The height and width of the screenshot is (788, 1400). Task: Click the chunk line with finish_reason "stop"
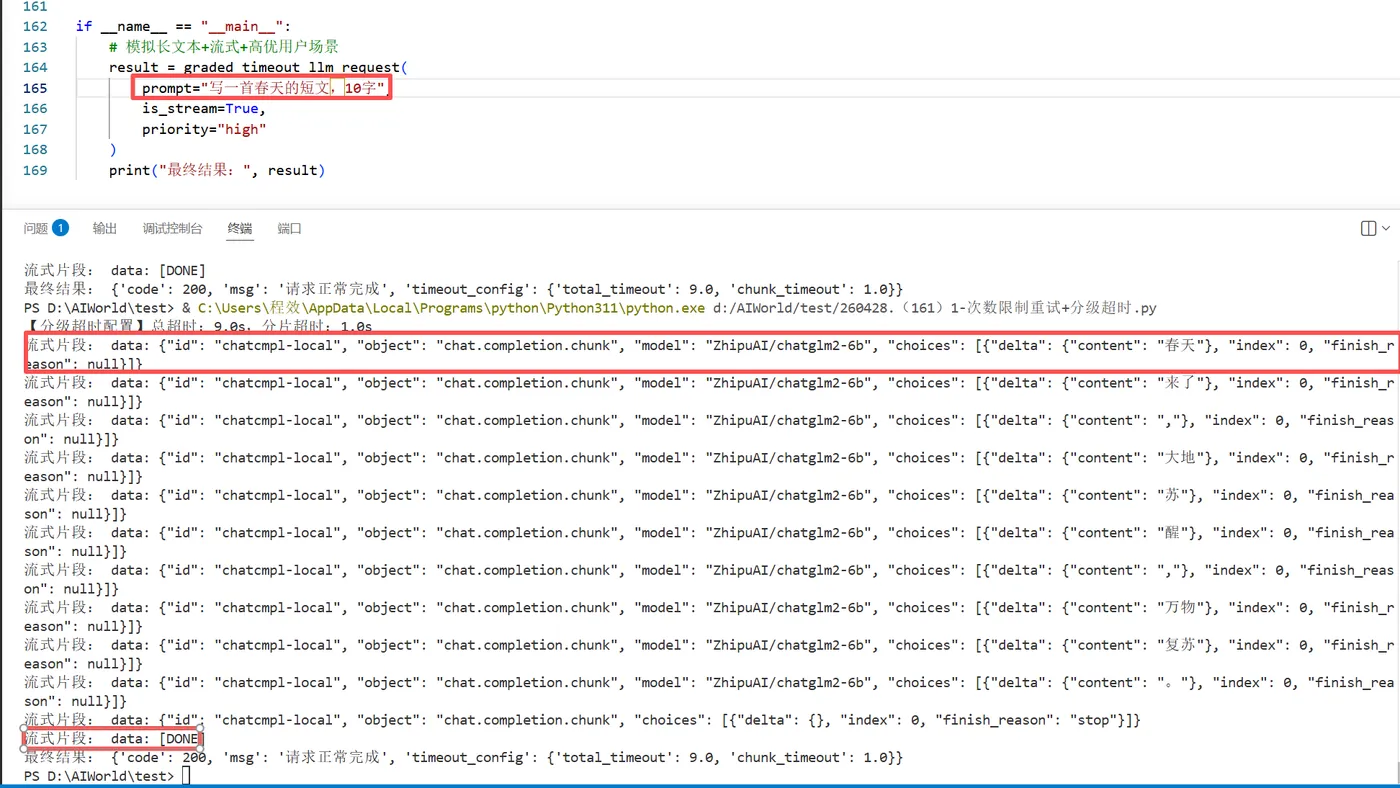pos(582,720)
